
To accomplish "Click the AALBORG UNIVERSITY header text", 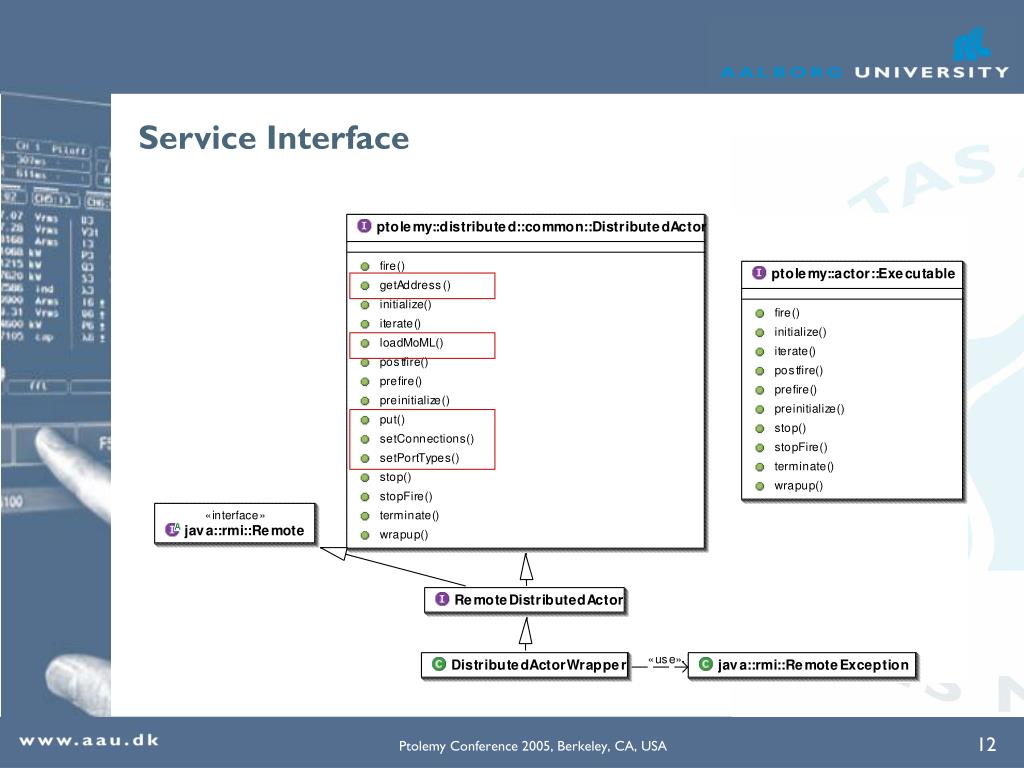I will click(865, 72).
